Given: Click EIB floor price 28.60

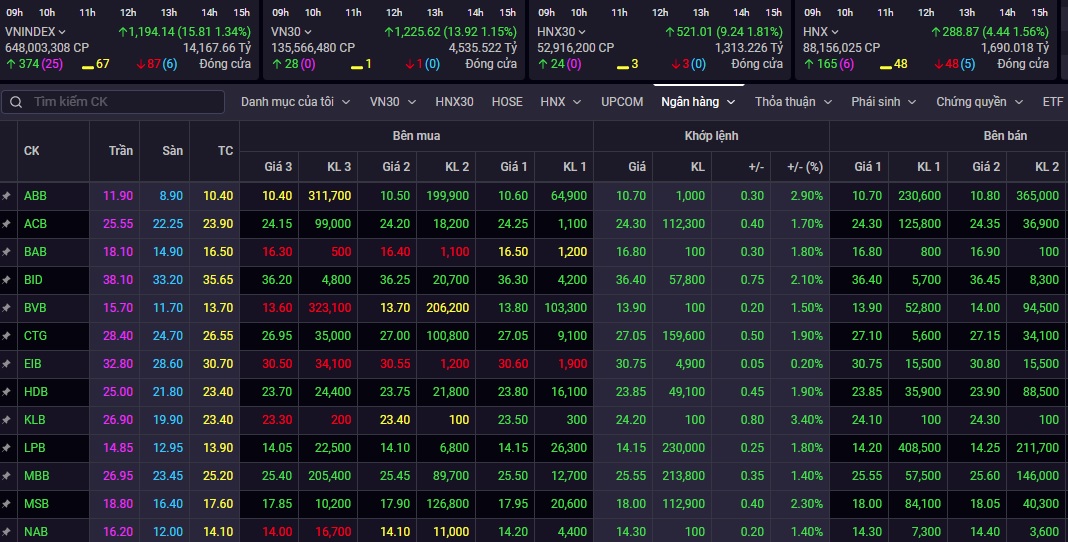Looking at the screenshot, I should pyautogui.click(x=168, y=364).
